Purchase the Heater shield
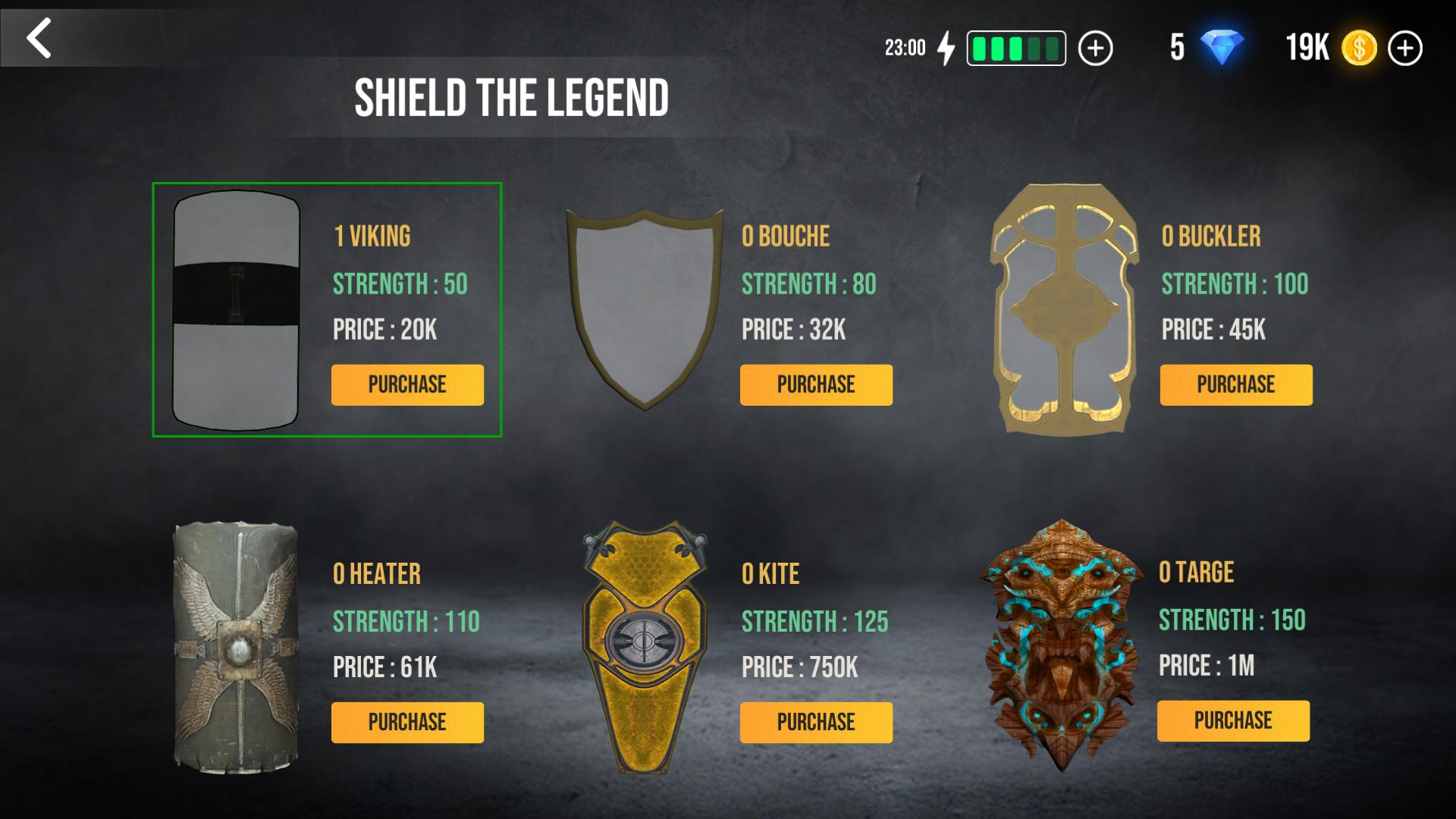 [x=407, y=722]
